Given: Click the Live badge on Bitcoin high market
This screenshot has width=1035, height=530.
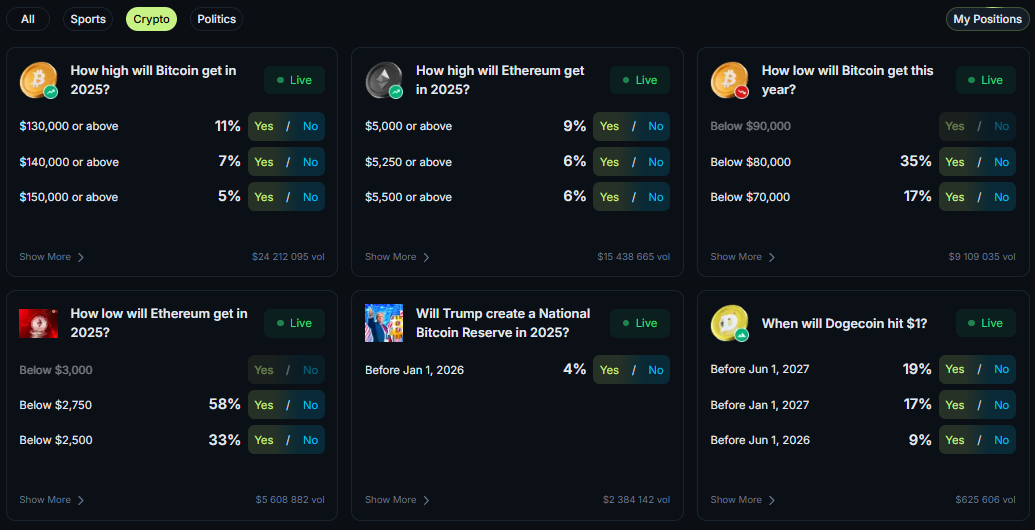Looking at the screenshot, I should [x=294, y=80].
